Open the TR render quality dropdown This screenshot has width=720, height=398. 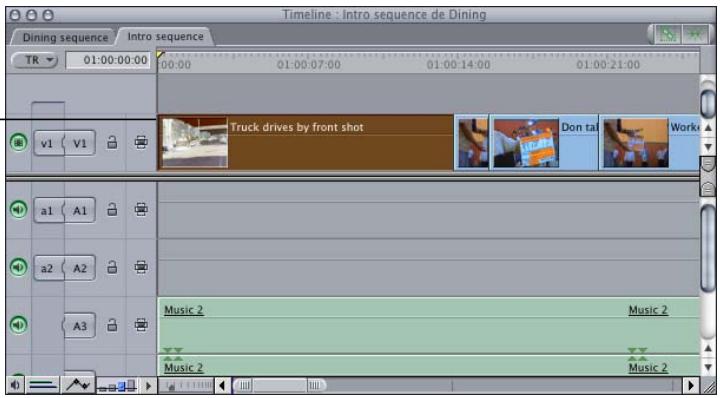(34, 60)
